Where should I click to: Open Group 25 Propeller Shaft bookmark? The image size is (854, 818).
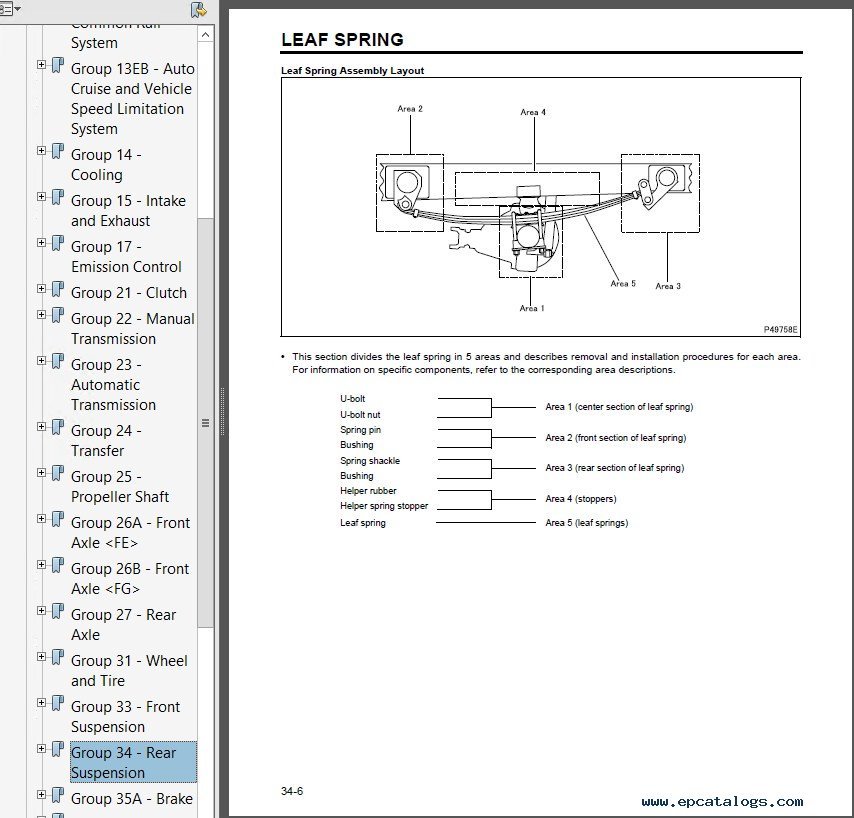[120, 486]
